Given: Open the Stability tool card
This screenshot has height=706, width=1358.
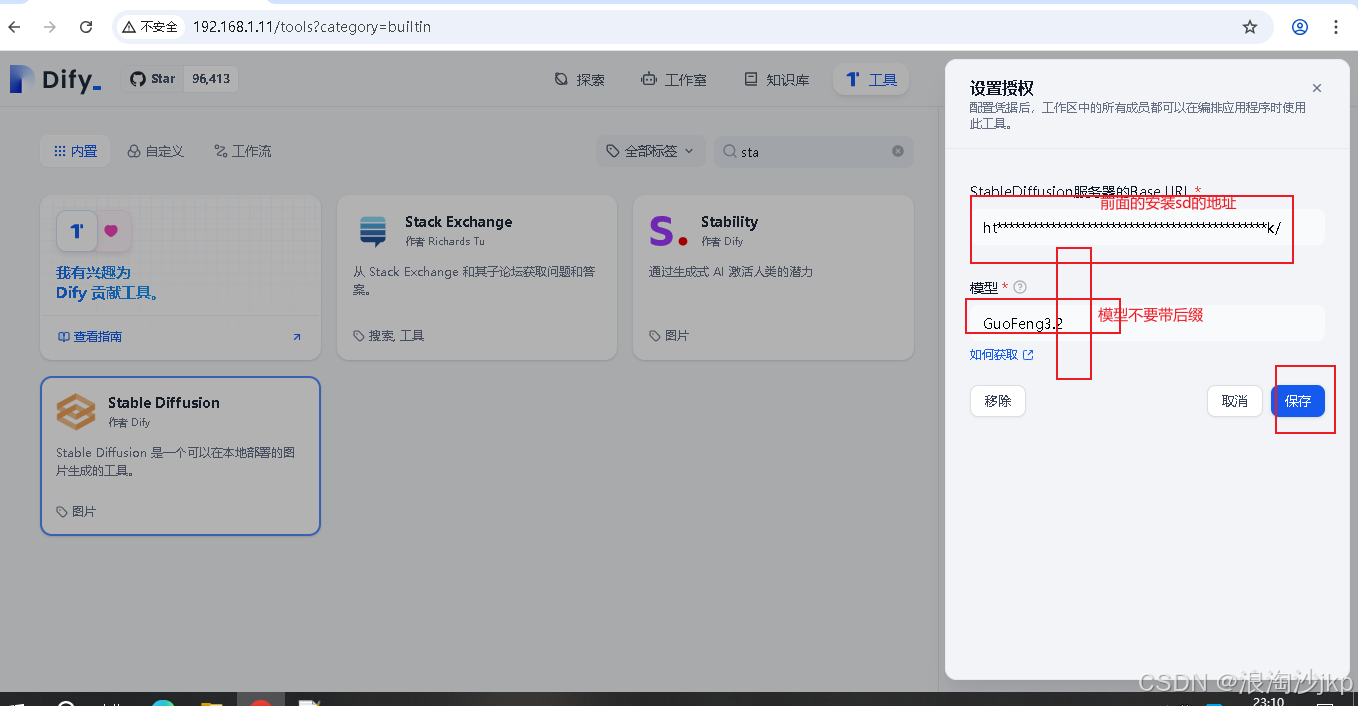Looking at the screenshot, I should click(773, 277).
